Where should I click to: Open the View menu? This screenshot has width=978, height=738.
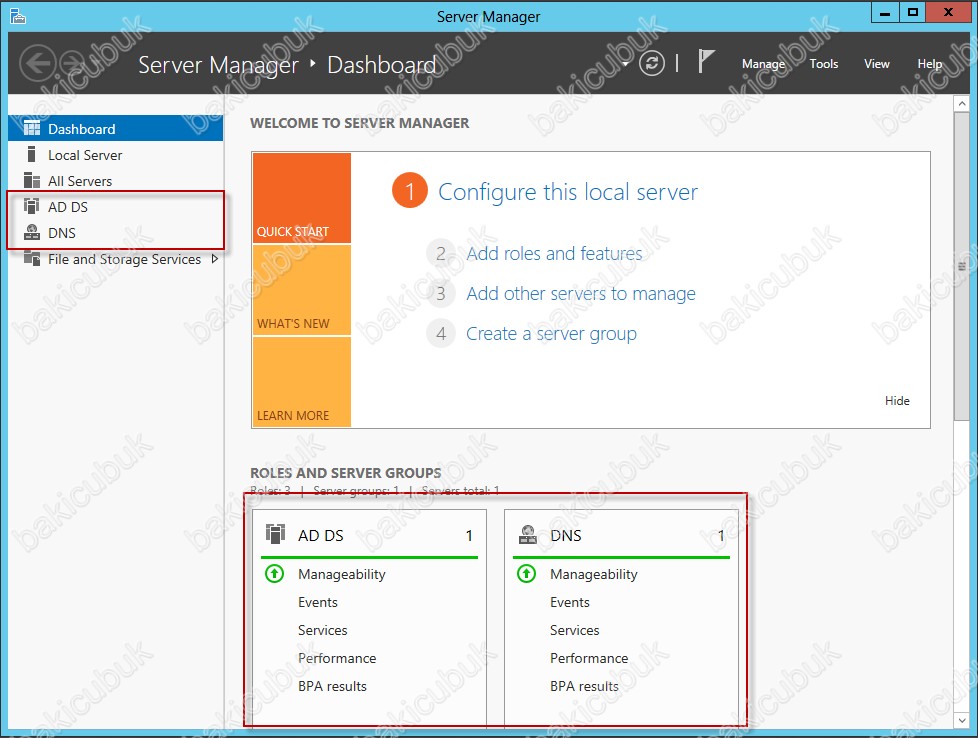(876, 64)
